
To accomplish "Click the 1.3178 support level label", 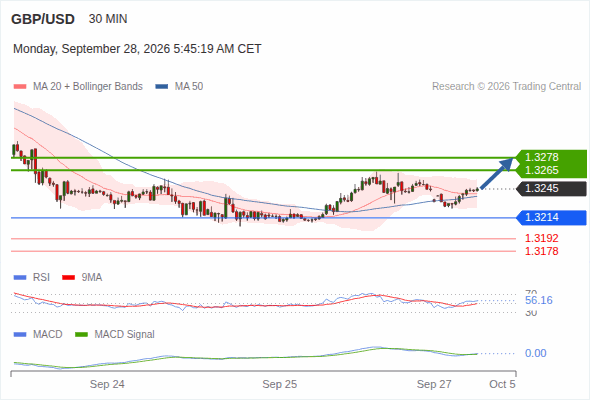I will pyautogui.click(x=542, y=251).
